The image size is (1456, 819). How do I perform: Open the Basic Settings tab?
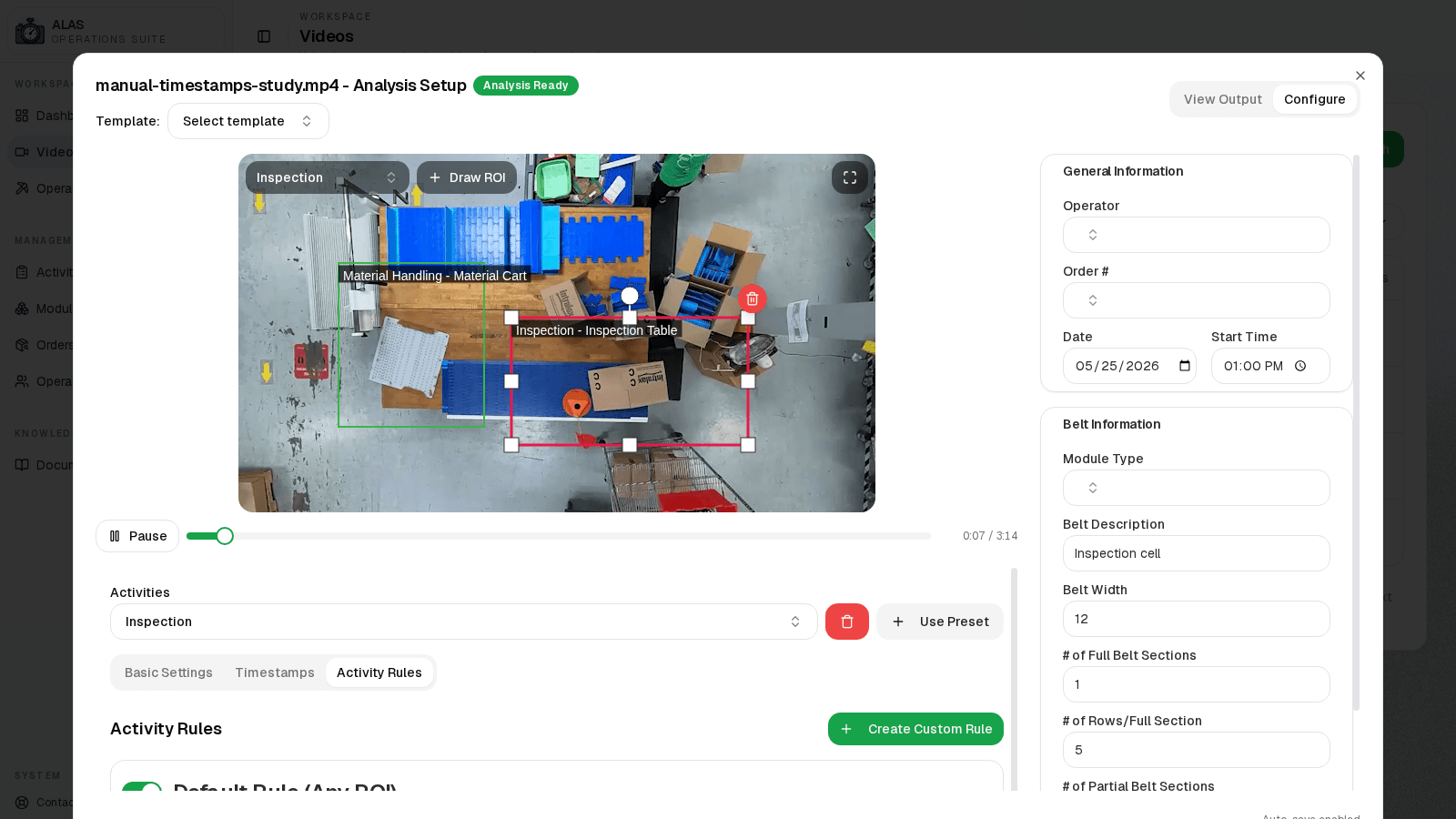[168, 672]
